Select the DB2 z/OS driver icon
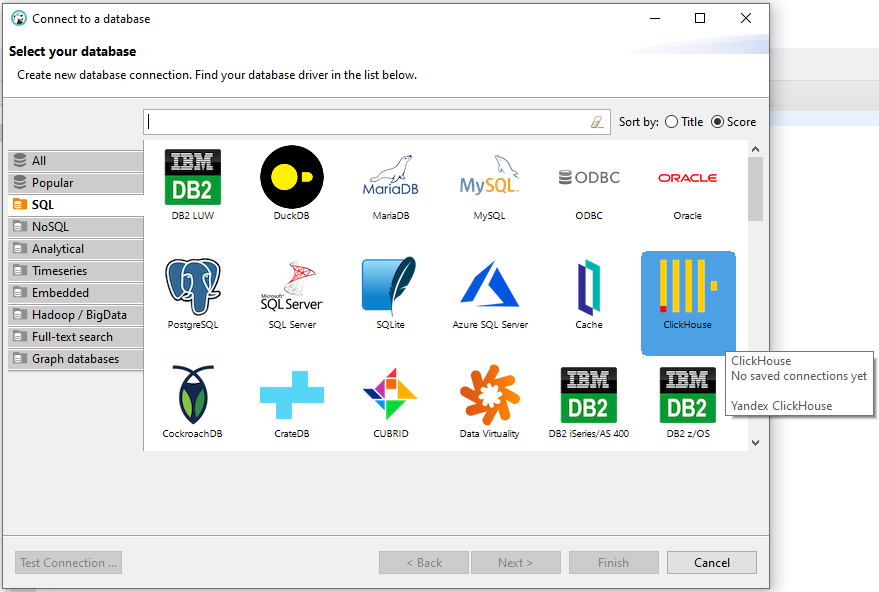 tap(688, 395)
